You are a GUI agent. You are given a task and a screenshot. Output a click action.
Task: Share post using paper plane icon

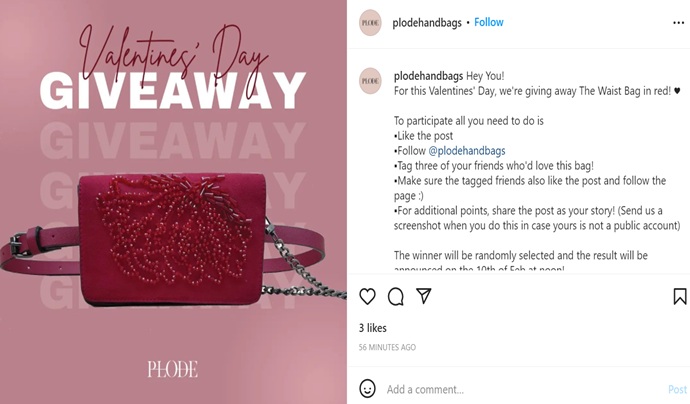423,296
